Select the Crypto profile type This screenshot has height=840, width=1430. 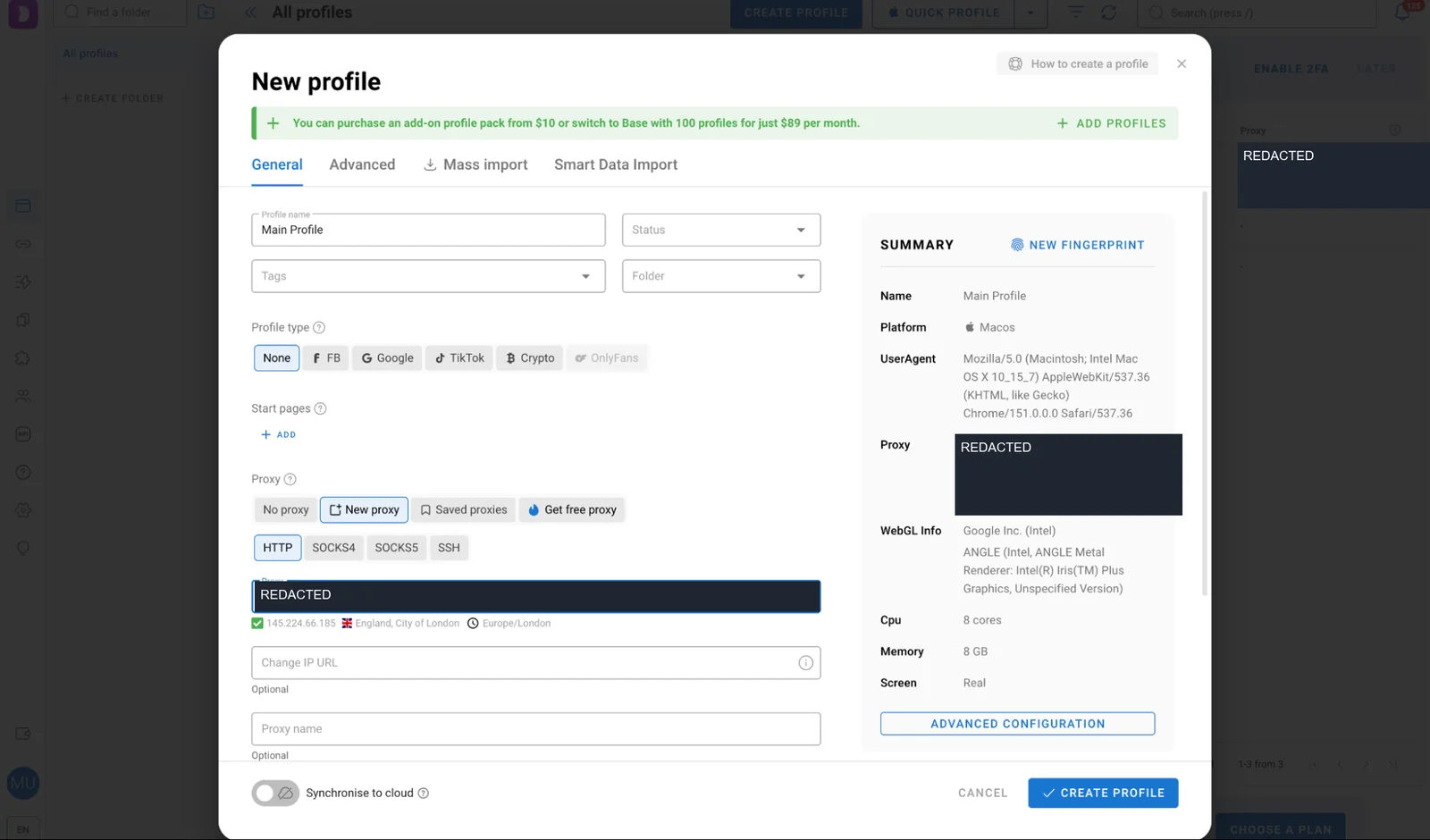[530, 358]
